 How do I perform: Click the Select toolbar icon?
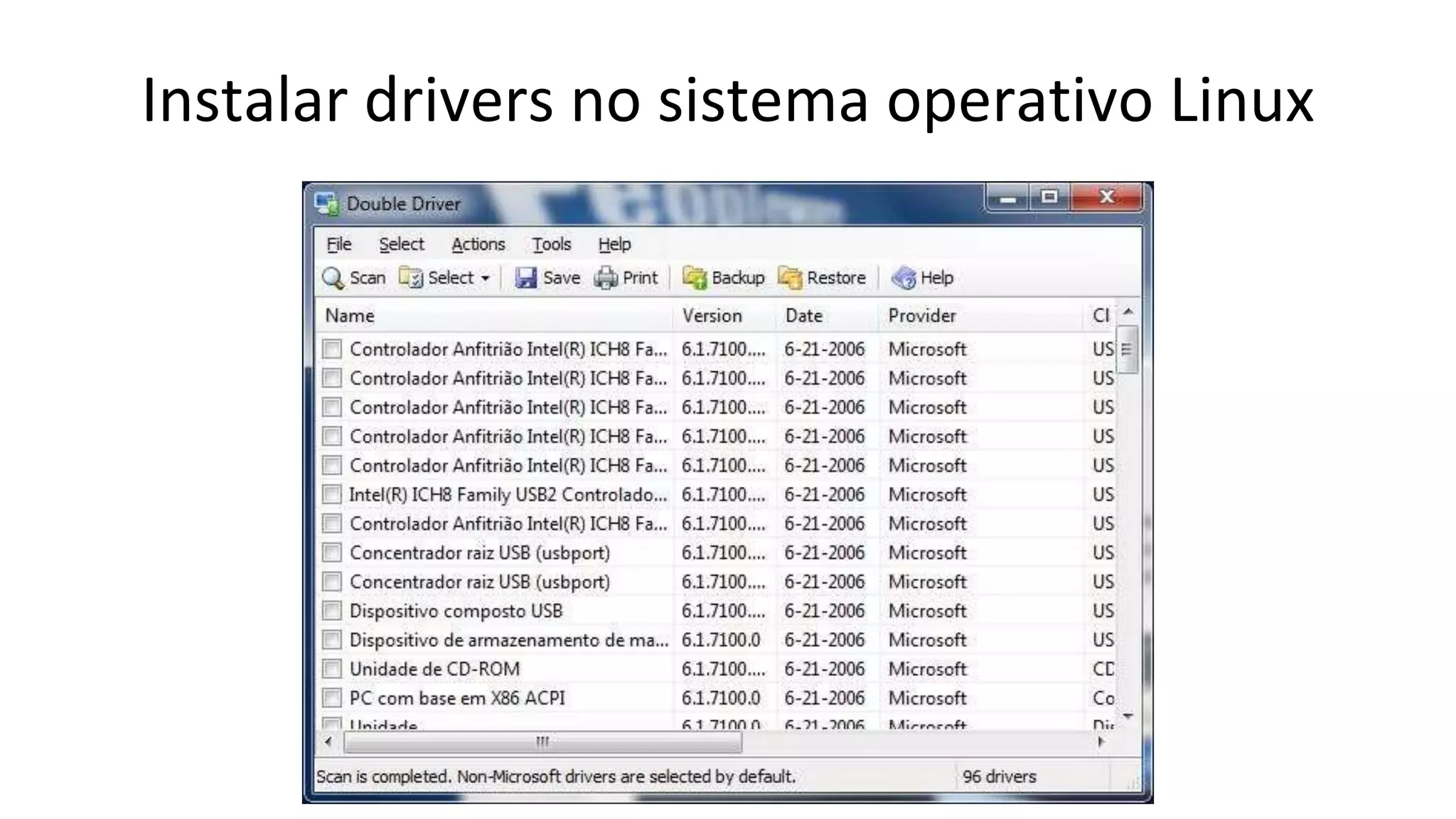411,278
